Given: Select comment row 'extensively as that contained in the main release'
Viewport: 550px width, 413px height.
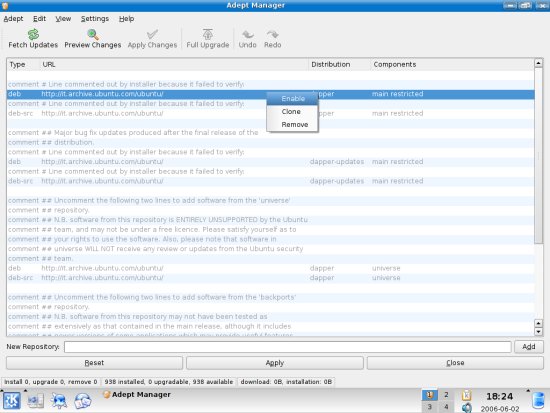Looking at the screenshot, I should [270, 326].
